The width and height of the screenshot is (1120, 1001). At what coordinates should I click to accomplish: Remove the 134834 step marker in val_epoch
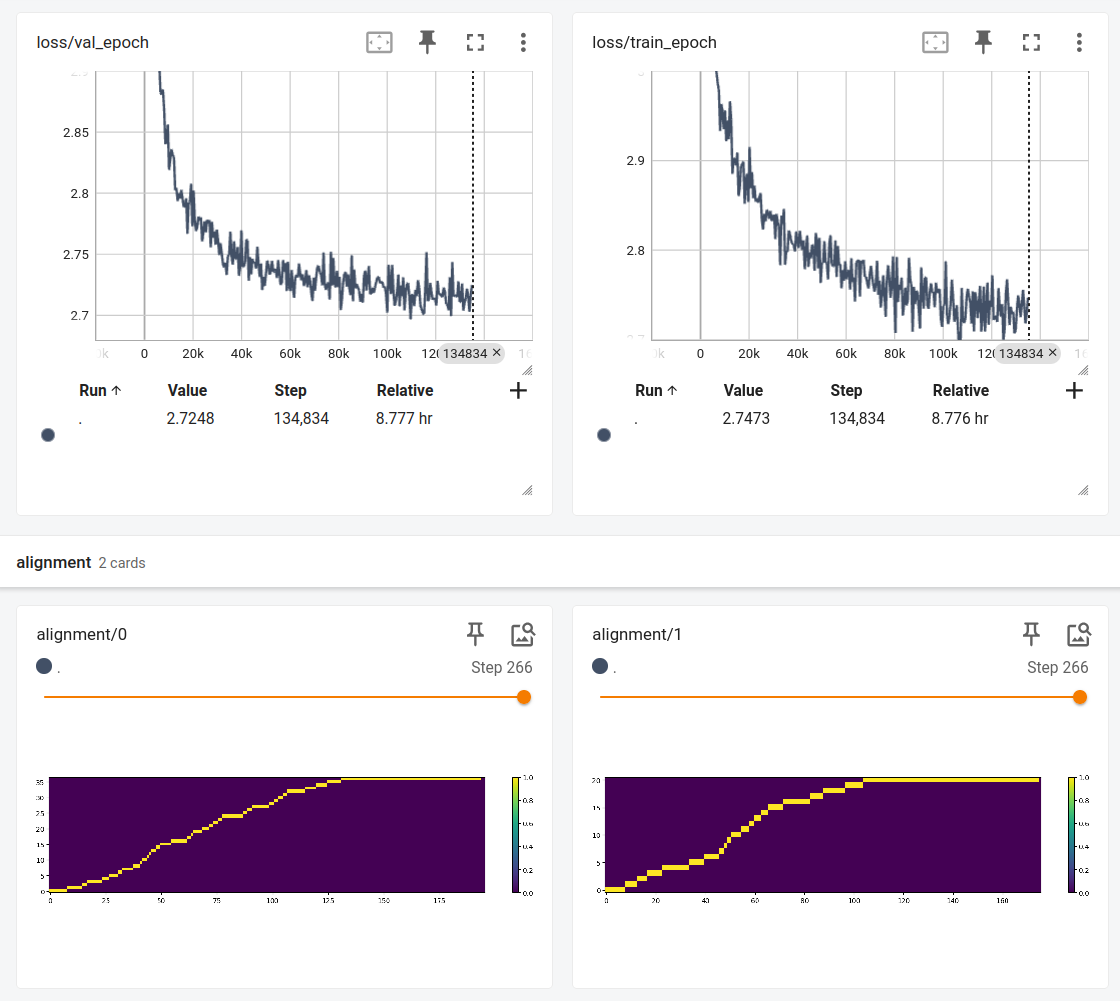point(497,353)
